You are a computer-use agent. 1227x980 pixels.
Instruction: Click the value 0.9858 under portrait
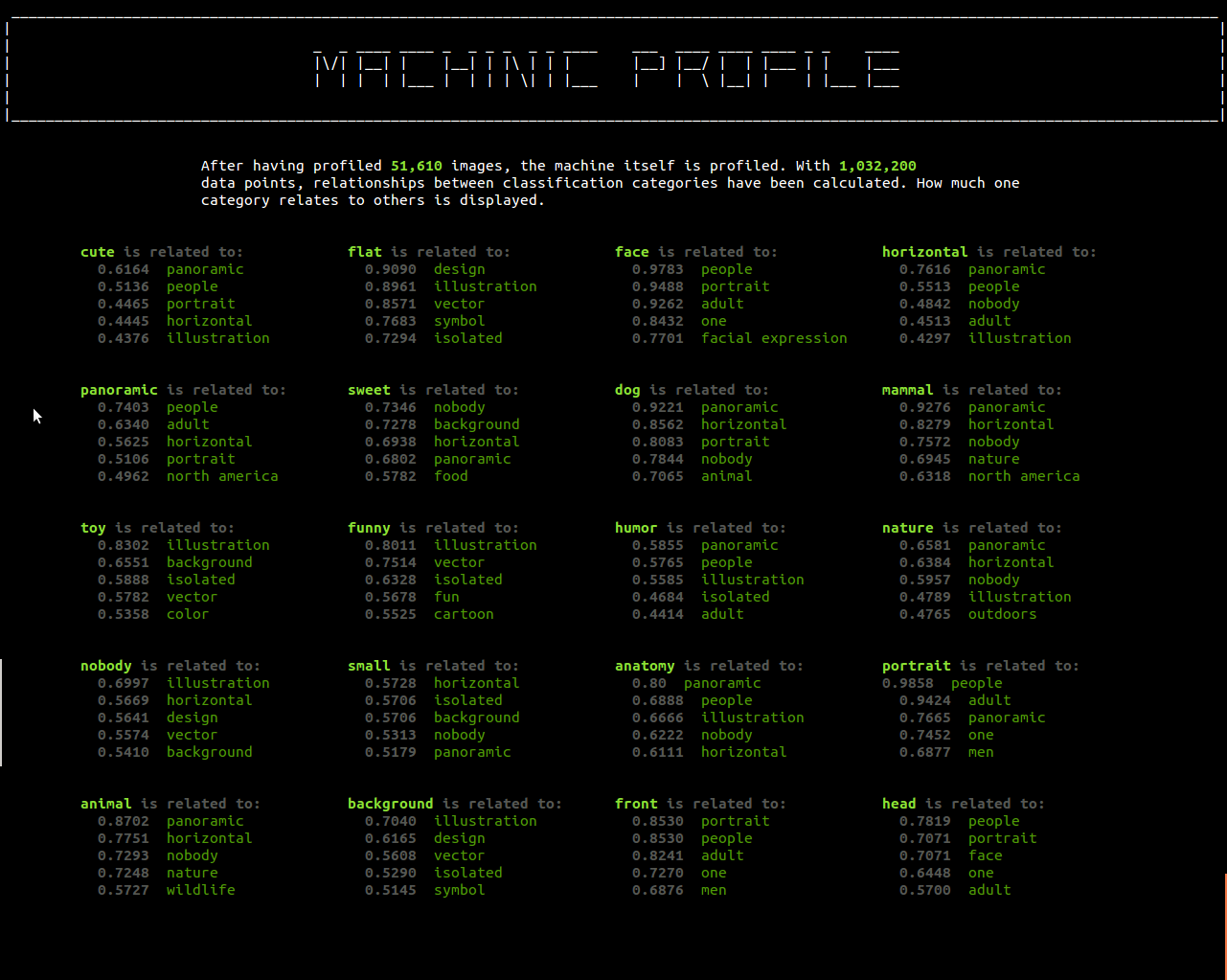click(x=908, y=683)
